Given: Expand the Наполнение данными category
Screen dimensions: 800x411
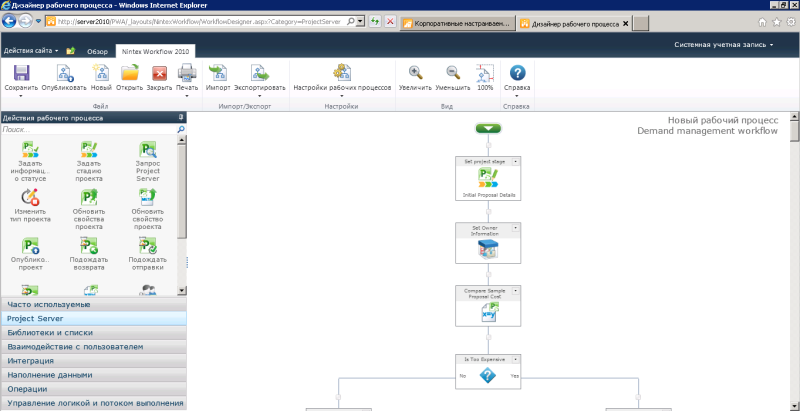Looking at the screenshot, I should 93,375.
